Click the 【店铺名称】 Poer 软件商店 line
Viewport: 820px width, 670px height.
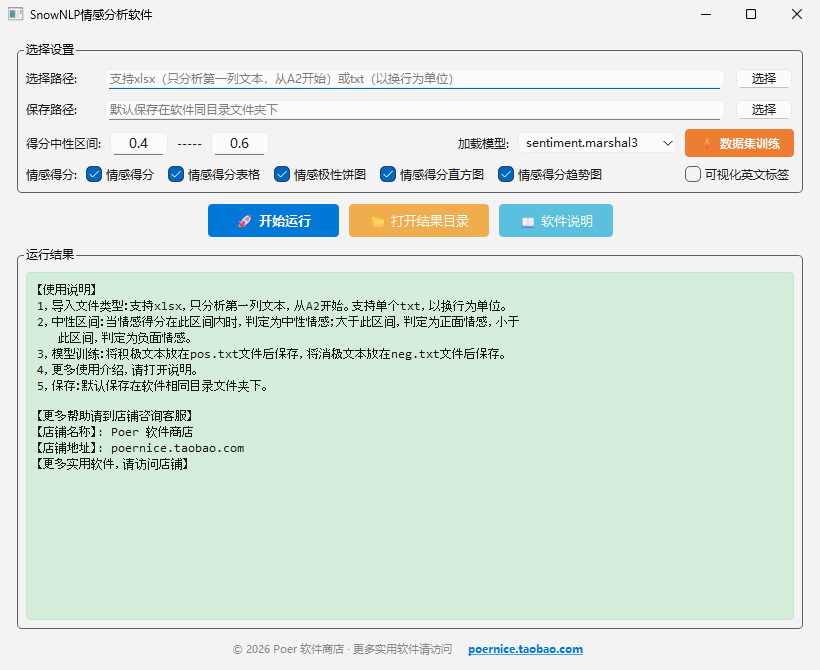(115, 432)
